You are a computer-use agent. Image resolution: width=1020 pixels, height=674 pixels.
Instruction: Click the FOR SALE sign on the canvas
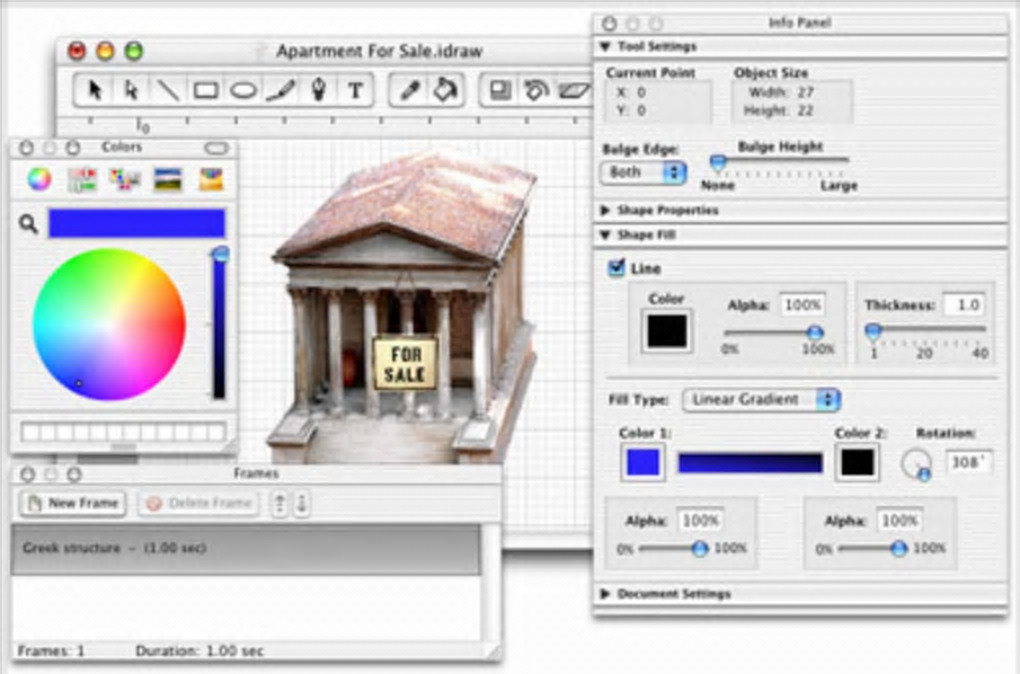point(405,364)
